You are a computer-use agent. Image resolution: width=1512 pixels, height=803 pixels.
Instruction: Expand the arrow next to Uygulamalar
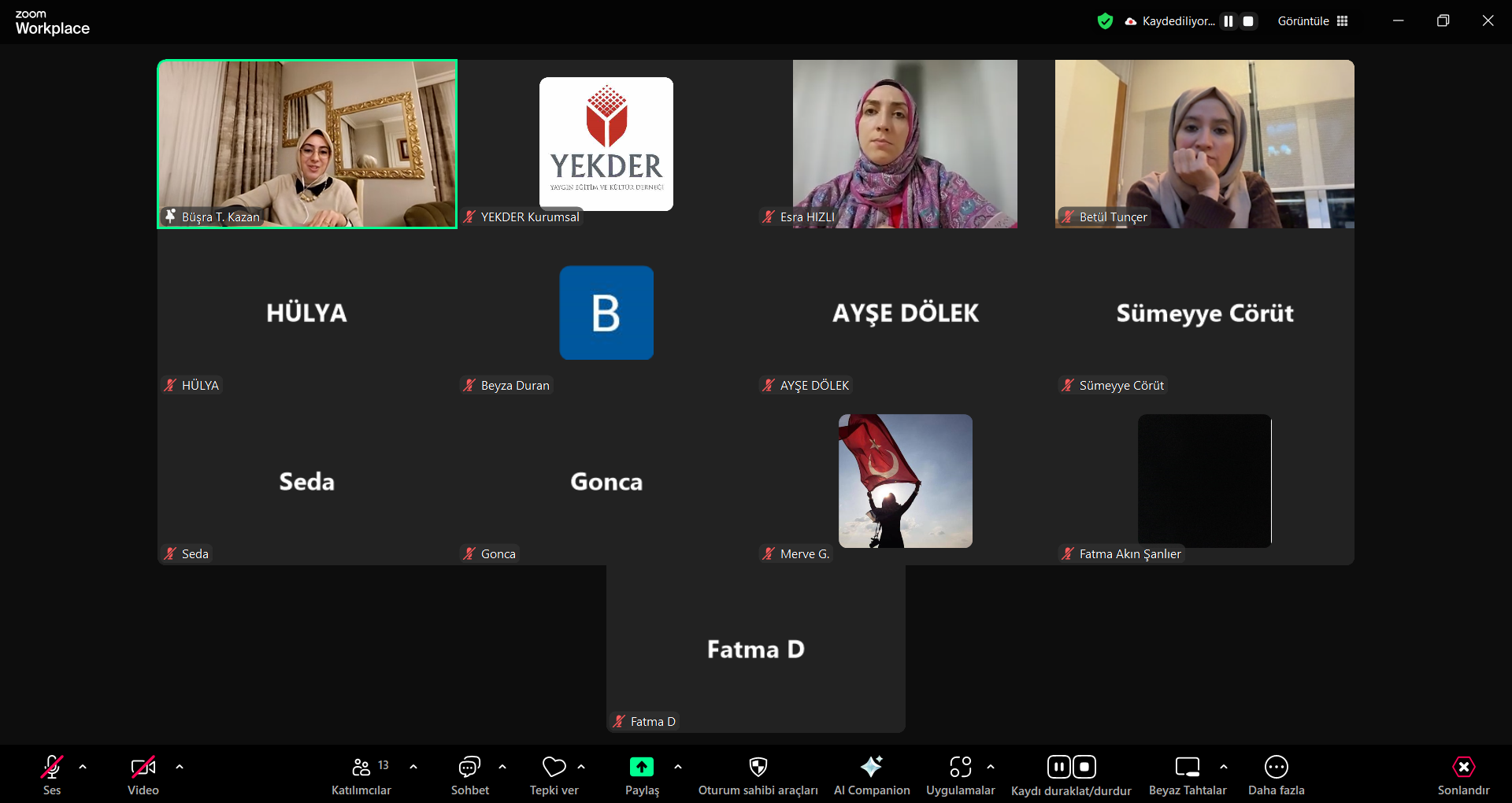click(x=991, y=767)
